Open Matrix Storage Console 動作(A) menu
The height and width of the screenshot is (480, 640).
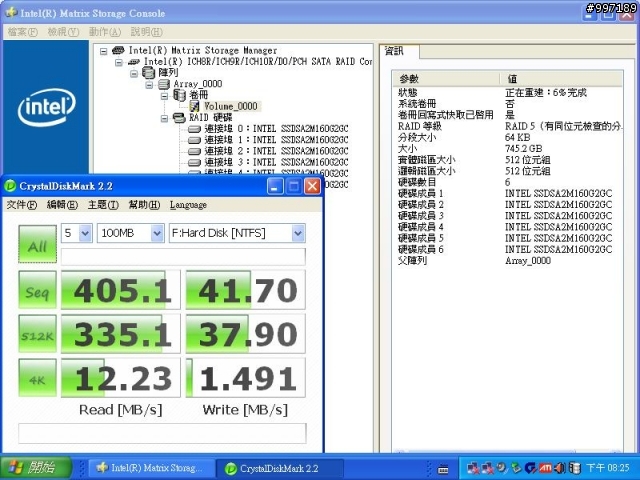pos(105,31)
